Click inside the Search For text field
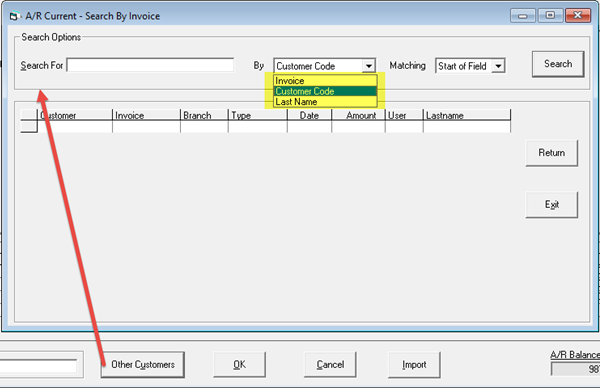The height and width of the screenshot is (388, 600). click(x=150, y=65)
